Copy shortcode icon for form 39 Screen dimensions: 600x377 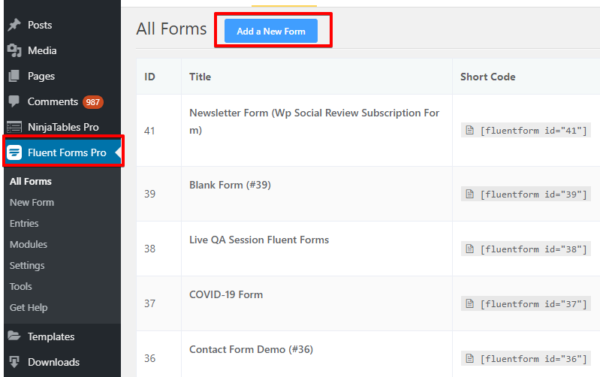470,194
